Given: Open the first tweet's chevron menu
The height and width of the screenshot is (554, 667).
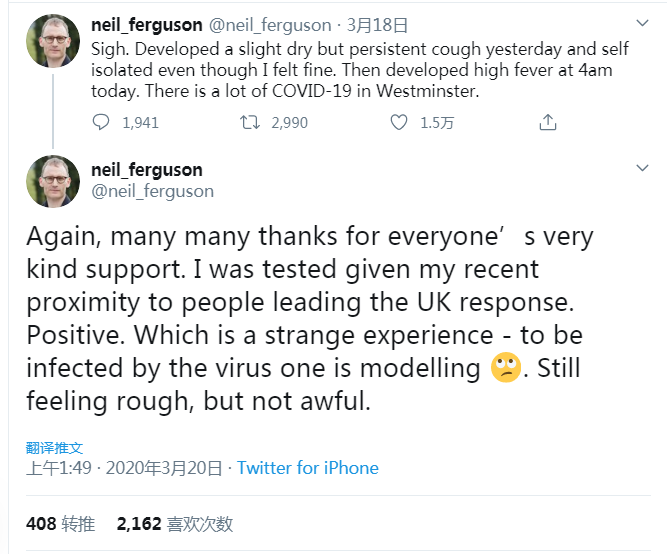Looking at the screenshot, I should click(x=643, y=23).
